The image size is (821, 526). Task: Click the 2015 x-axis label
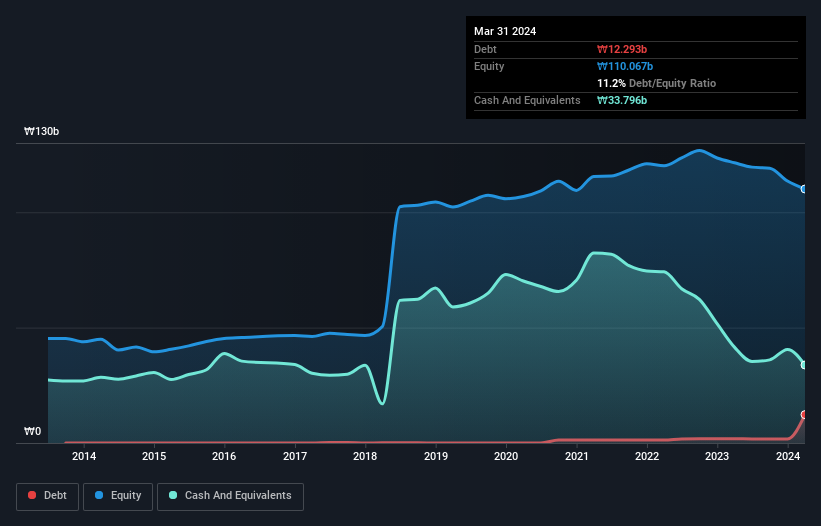(154, 456)
